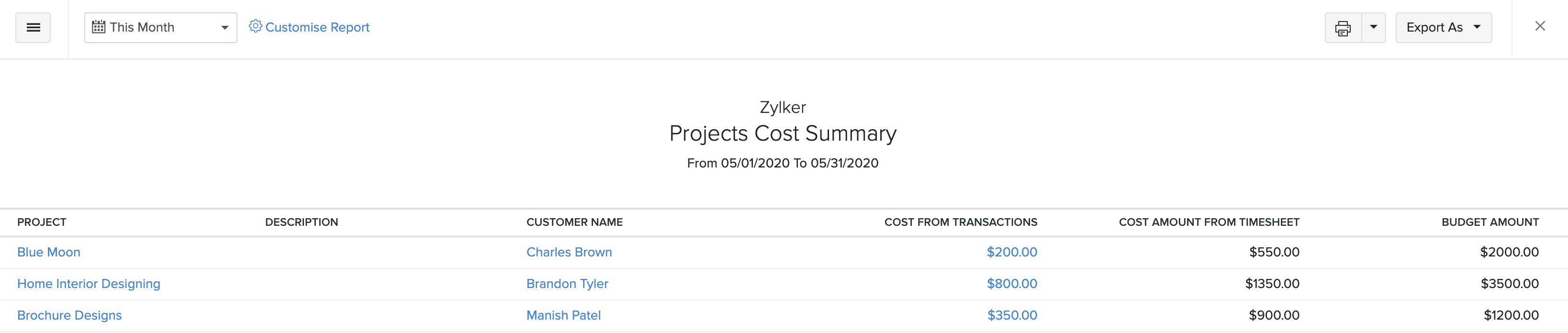Screen dimensions: 1568x333
Task: View customer Manish Patel
Action: pyautogui.click(x=563, y=315)
